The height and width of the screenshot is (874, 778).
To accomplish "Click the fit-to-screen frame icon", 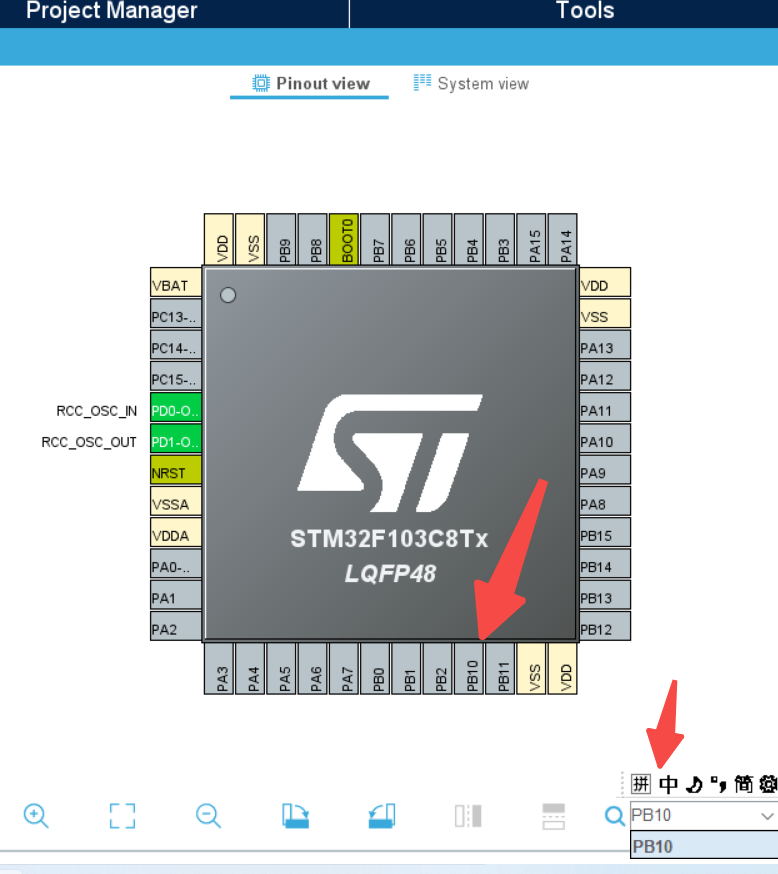I will [123, 816].
